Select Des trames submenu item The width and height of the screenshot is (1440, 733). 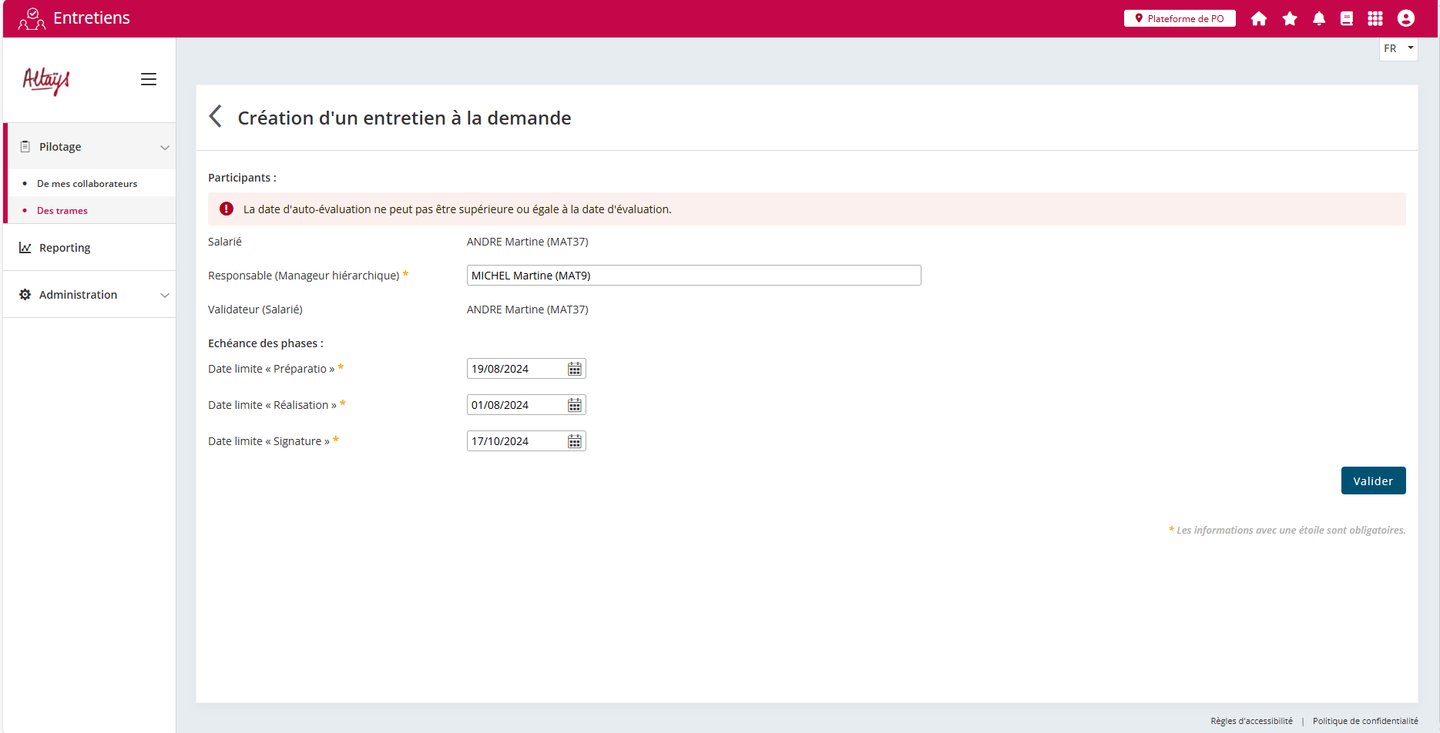[x=62, y=211]
